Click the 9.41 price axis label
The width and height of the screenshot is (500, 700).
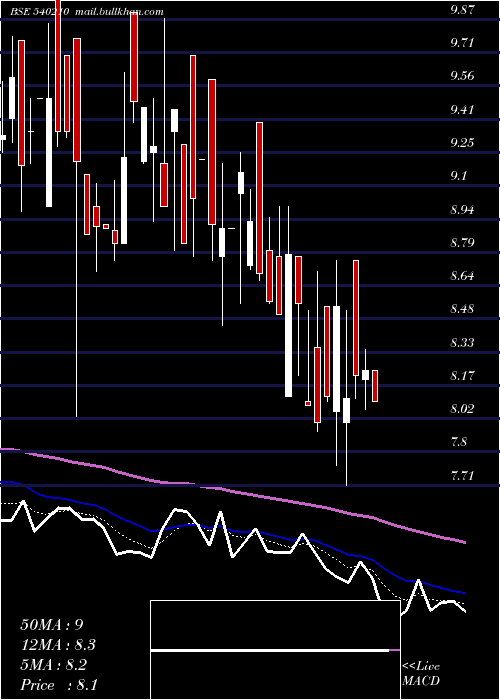point(462,109)
